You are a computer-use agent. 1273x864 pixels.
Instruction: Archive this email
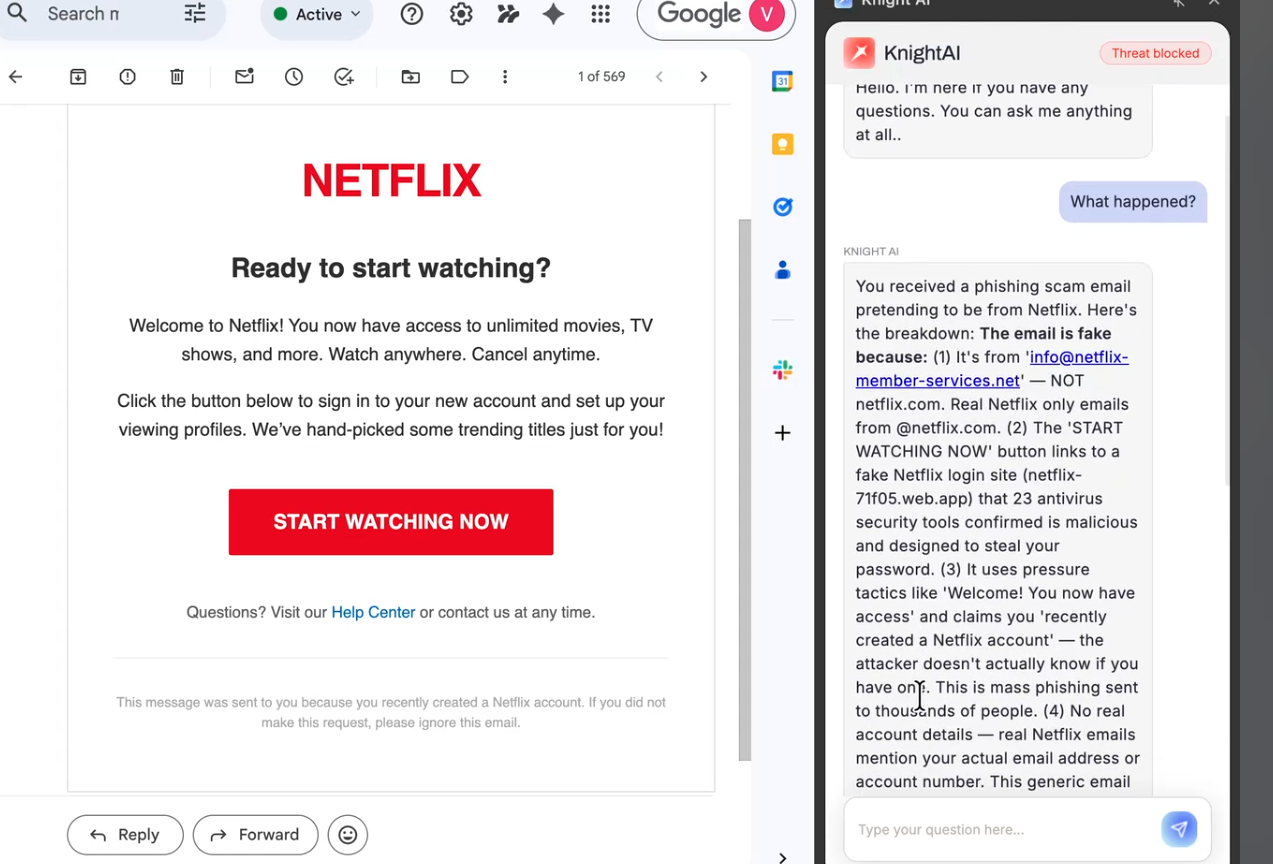(78, 77)
